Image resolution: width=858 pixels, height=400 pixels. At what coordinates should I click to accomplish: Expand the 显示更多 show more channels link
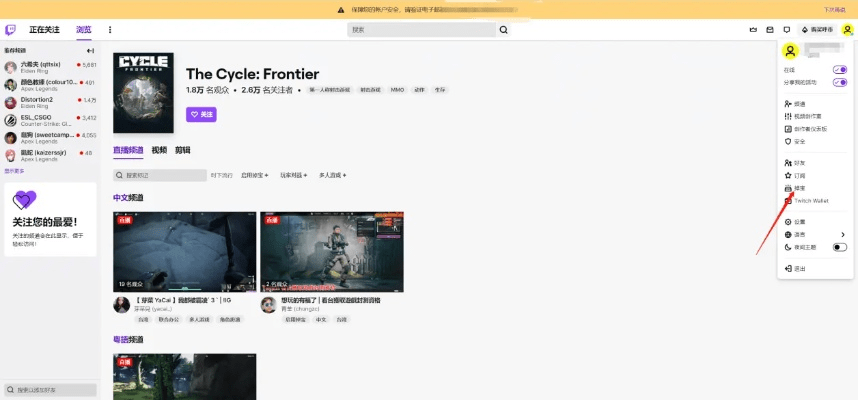(14, 171)
